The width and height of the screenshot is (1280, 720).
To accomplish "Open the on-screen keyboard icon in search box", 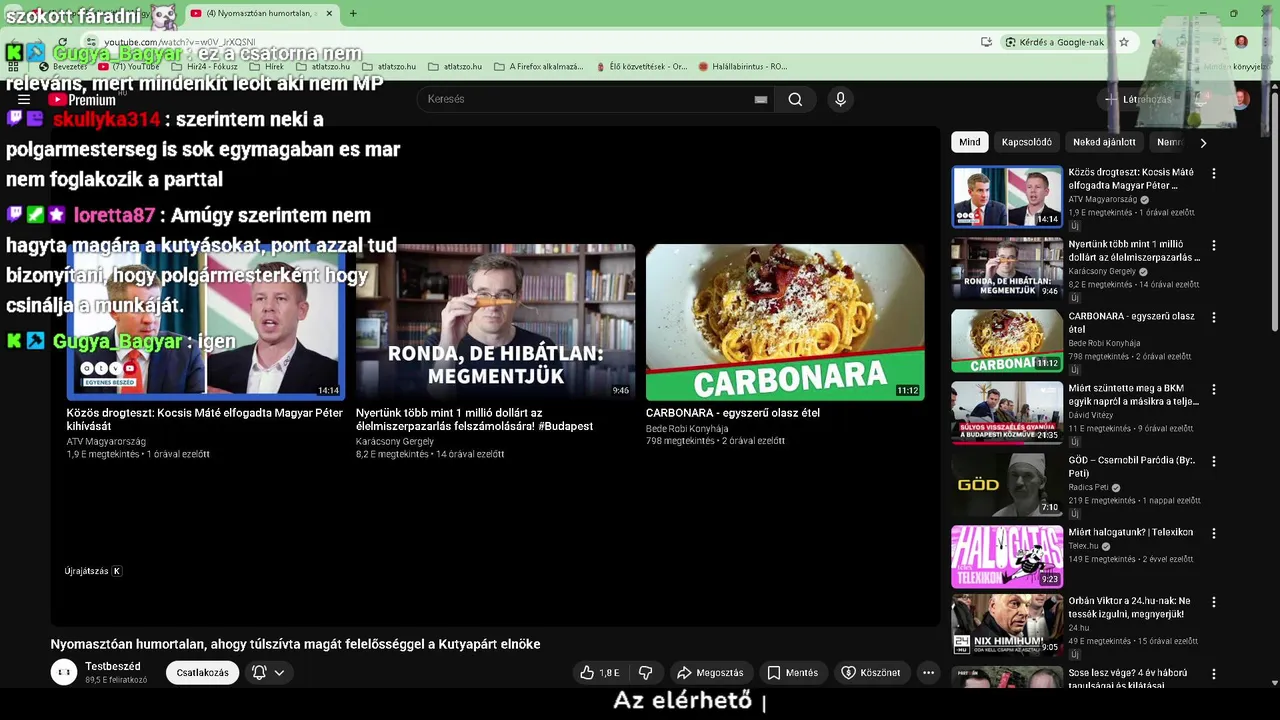I will pos(761,99).
